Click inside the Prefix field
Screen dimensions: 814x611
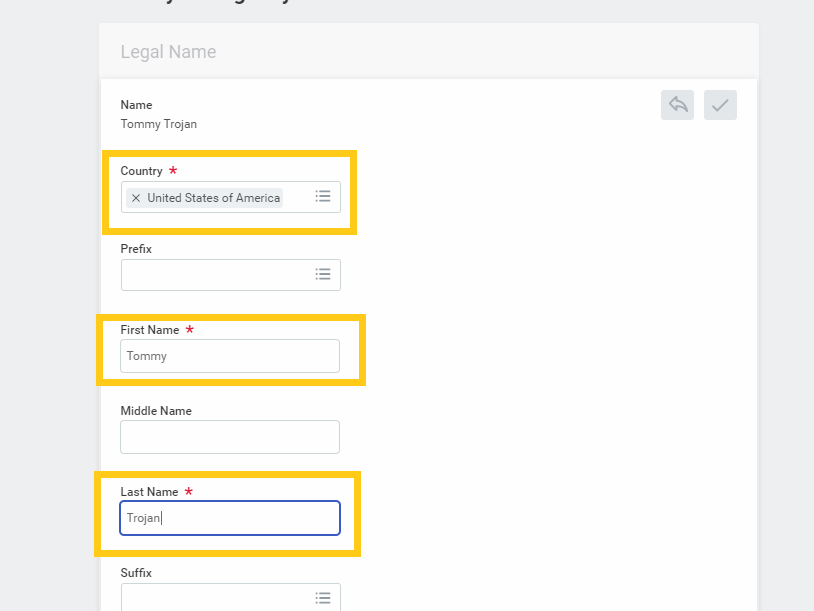coord(230,275)
